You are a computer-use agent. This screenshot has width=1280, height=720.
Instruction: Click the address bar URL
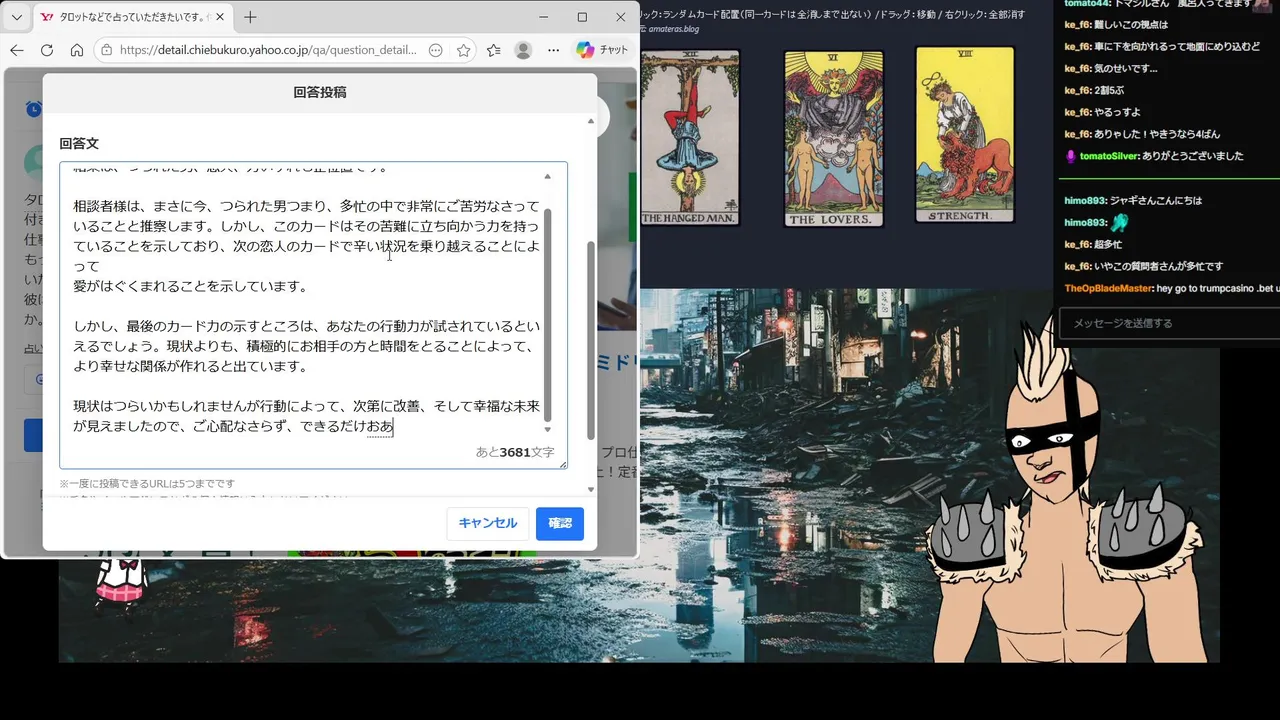(x=268, y=50)
